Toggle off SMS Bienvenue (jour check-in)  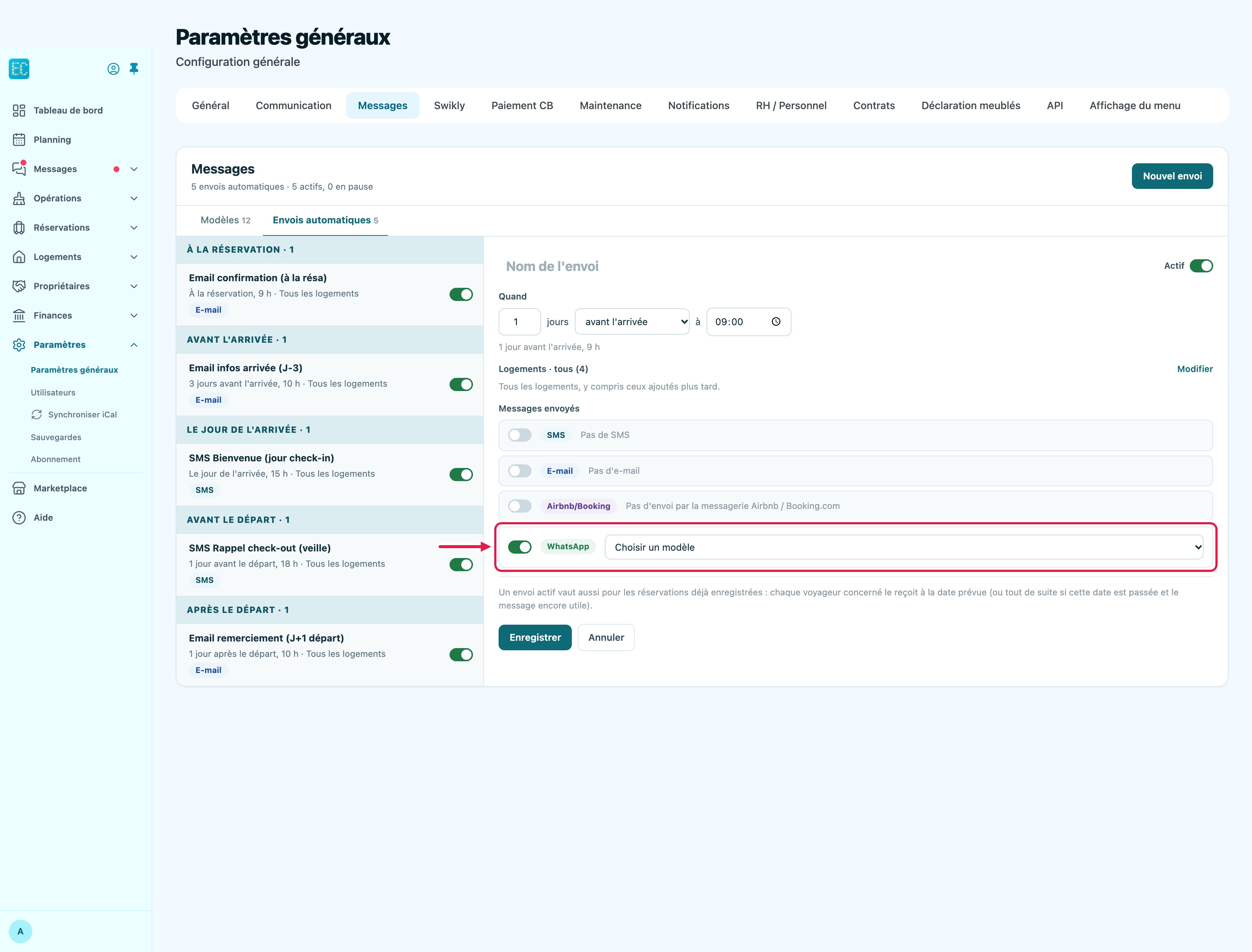coord(461,474)
